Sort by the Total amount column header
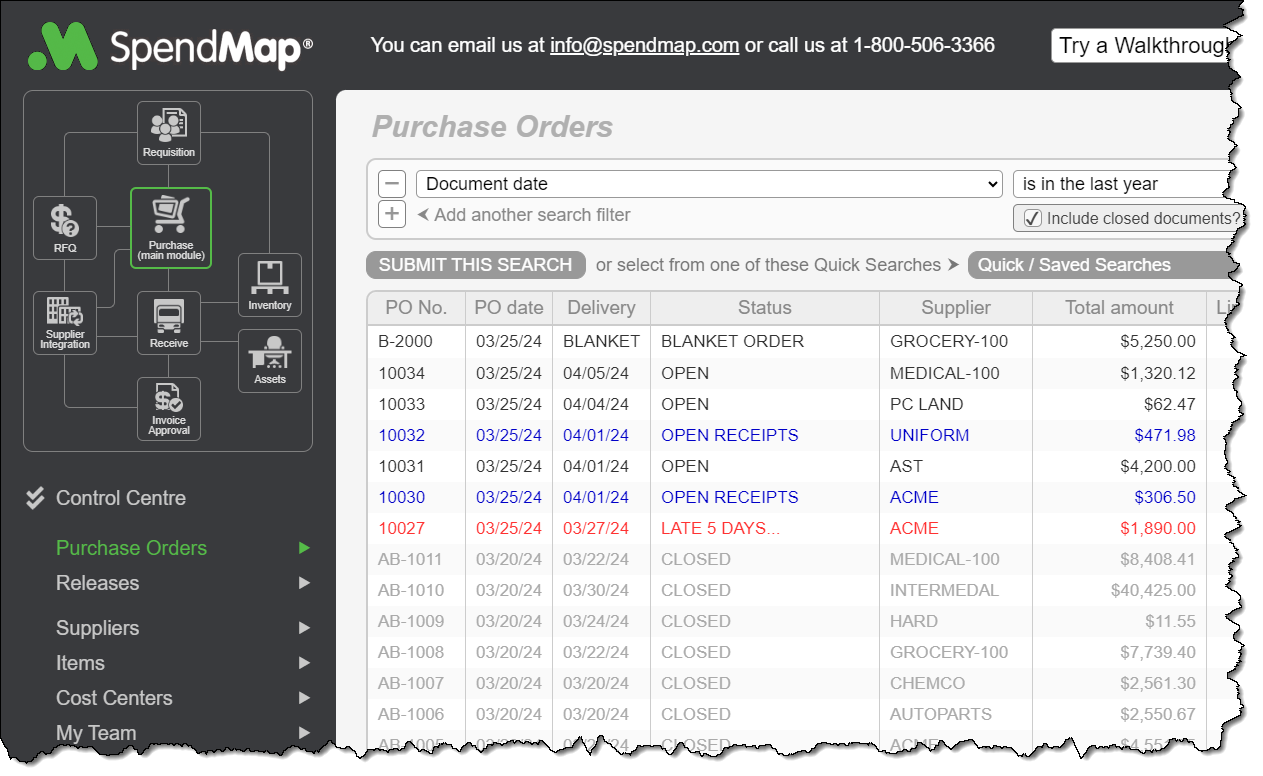The width and height of the screenshot is (1263, 776). coord(1120,307)
